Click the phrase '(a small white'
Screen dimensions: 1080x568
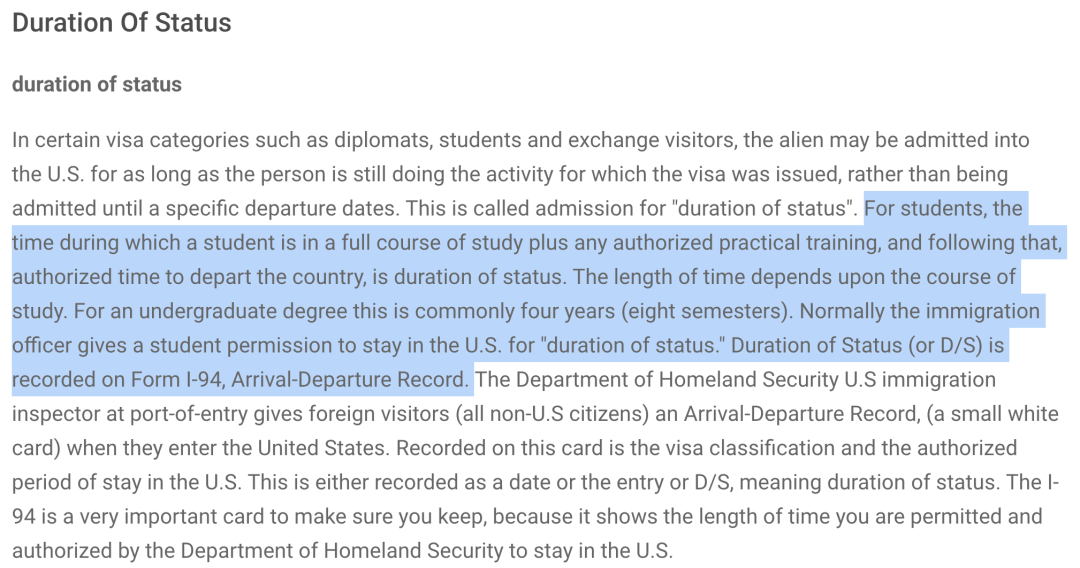click(x=993, y=414)
